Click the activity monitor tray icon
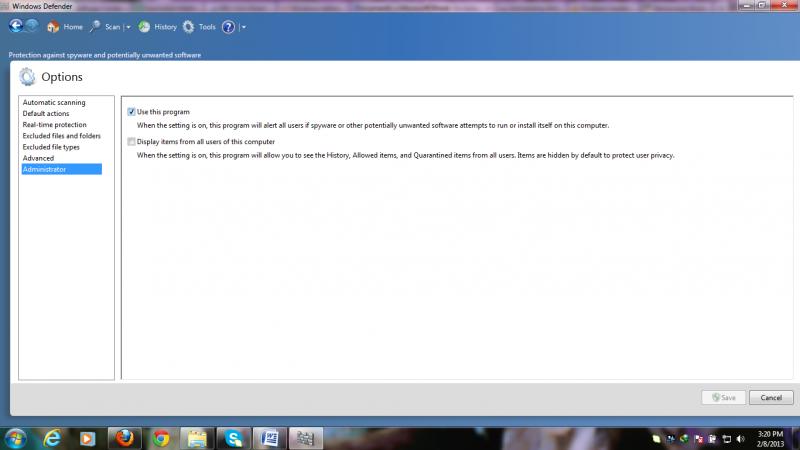The height and width of the screenshot is (450, 800). click(x=671, y=439)
